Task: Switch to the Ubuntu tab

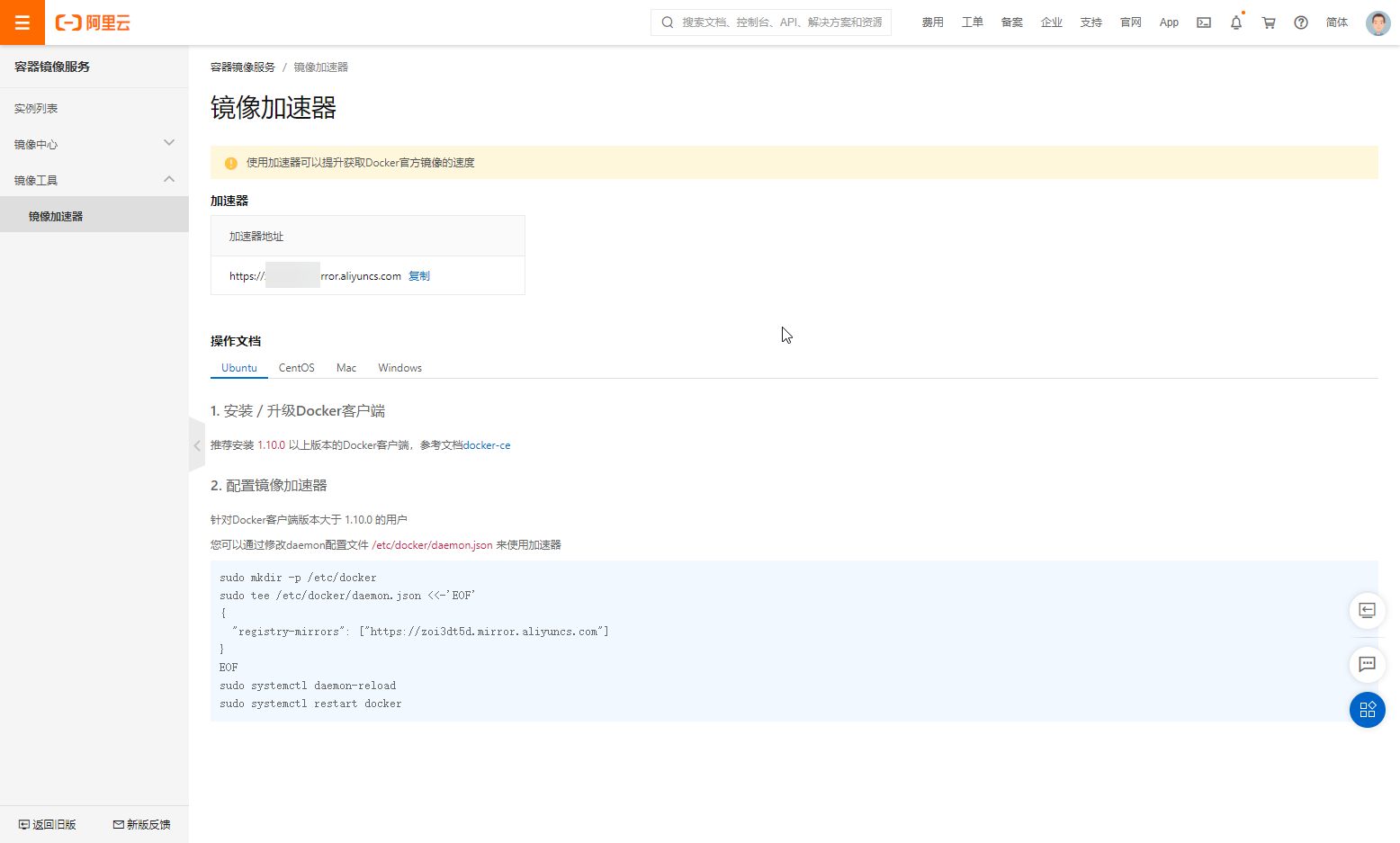Action: click(x=239, y=368)
